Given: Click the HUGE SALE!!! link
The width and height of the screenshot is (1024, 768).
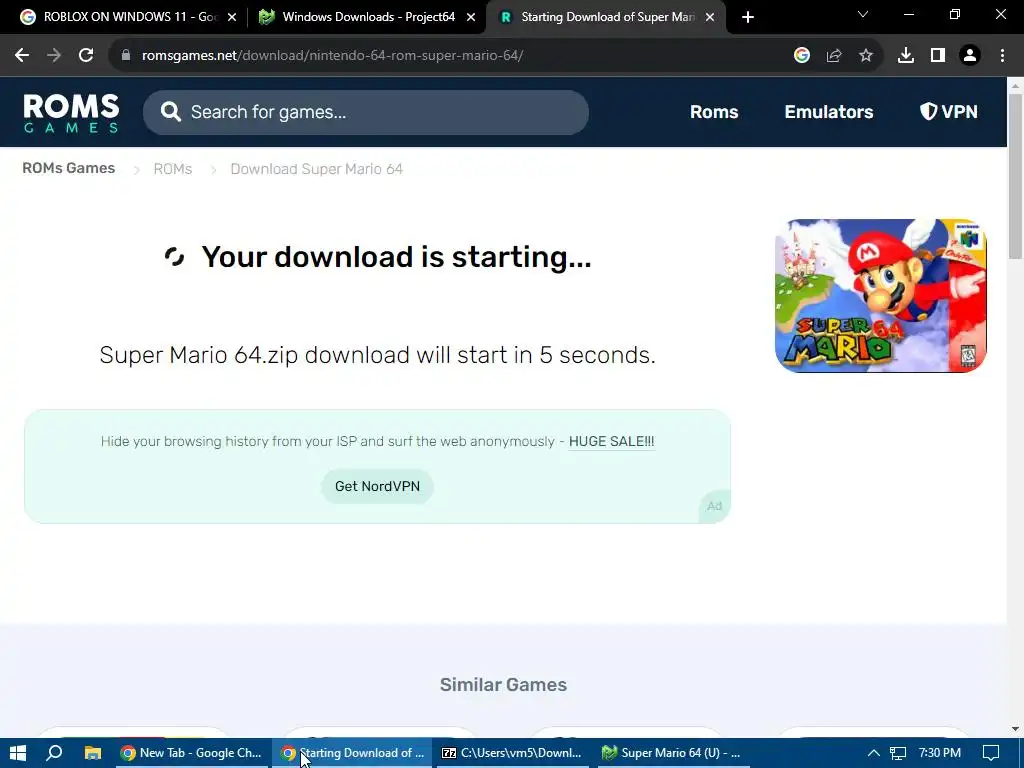Looking at the screenshot, I should click(x=611, y=441).
